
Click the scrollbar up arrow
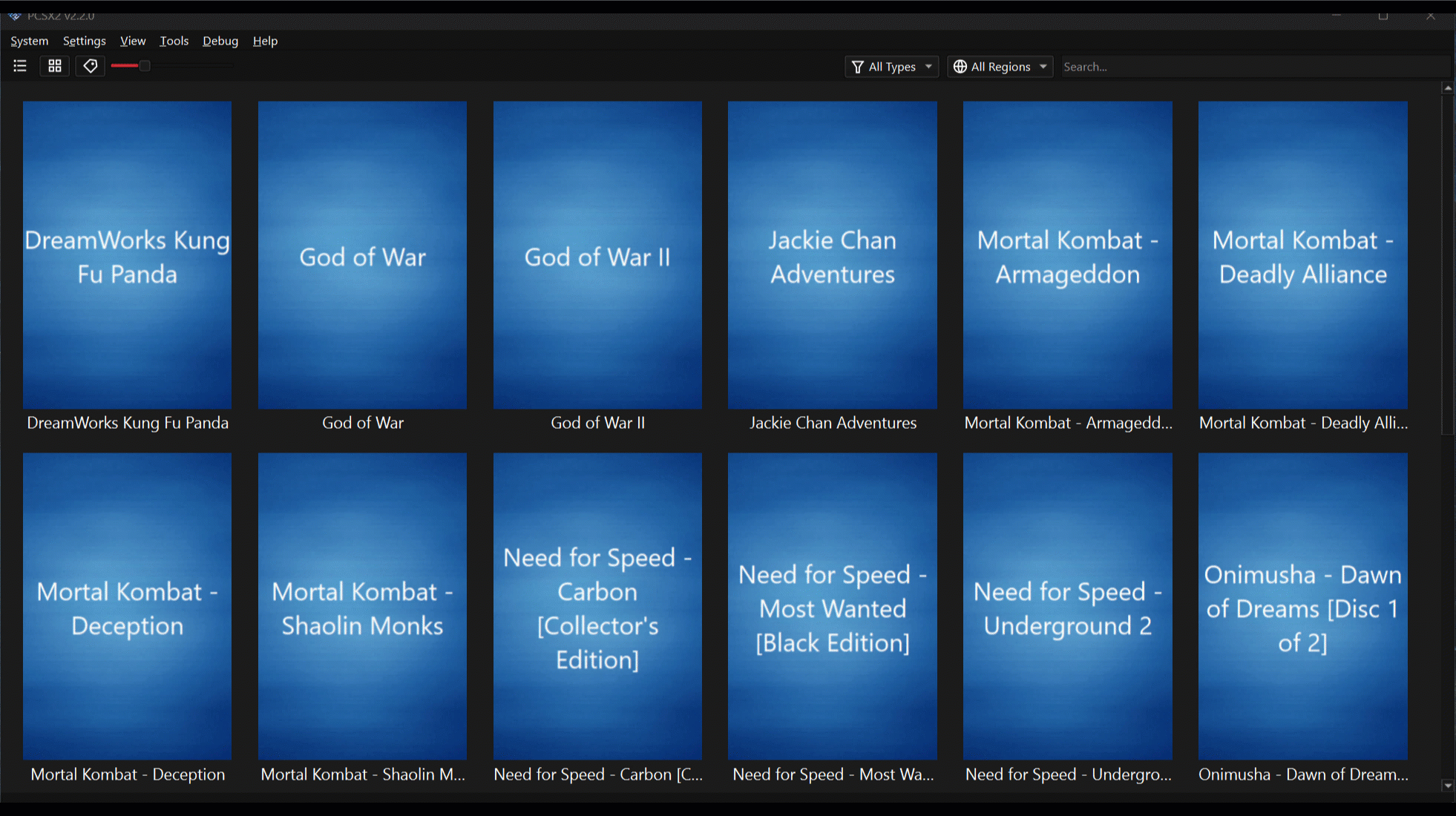(x=1447, y=88)
